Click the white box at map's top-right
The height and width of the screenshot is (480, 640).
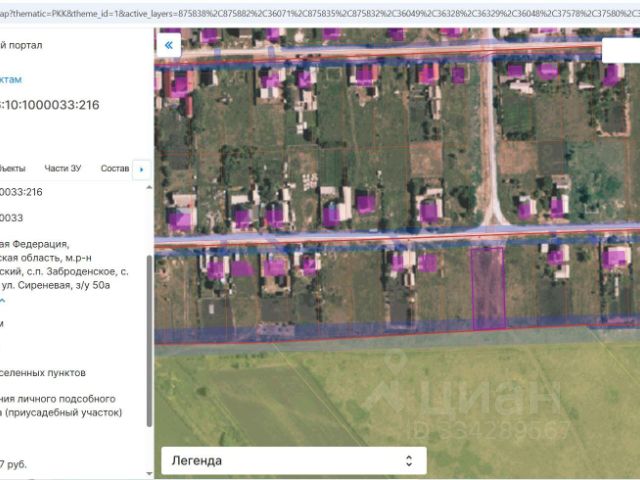[621, 50]
